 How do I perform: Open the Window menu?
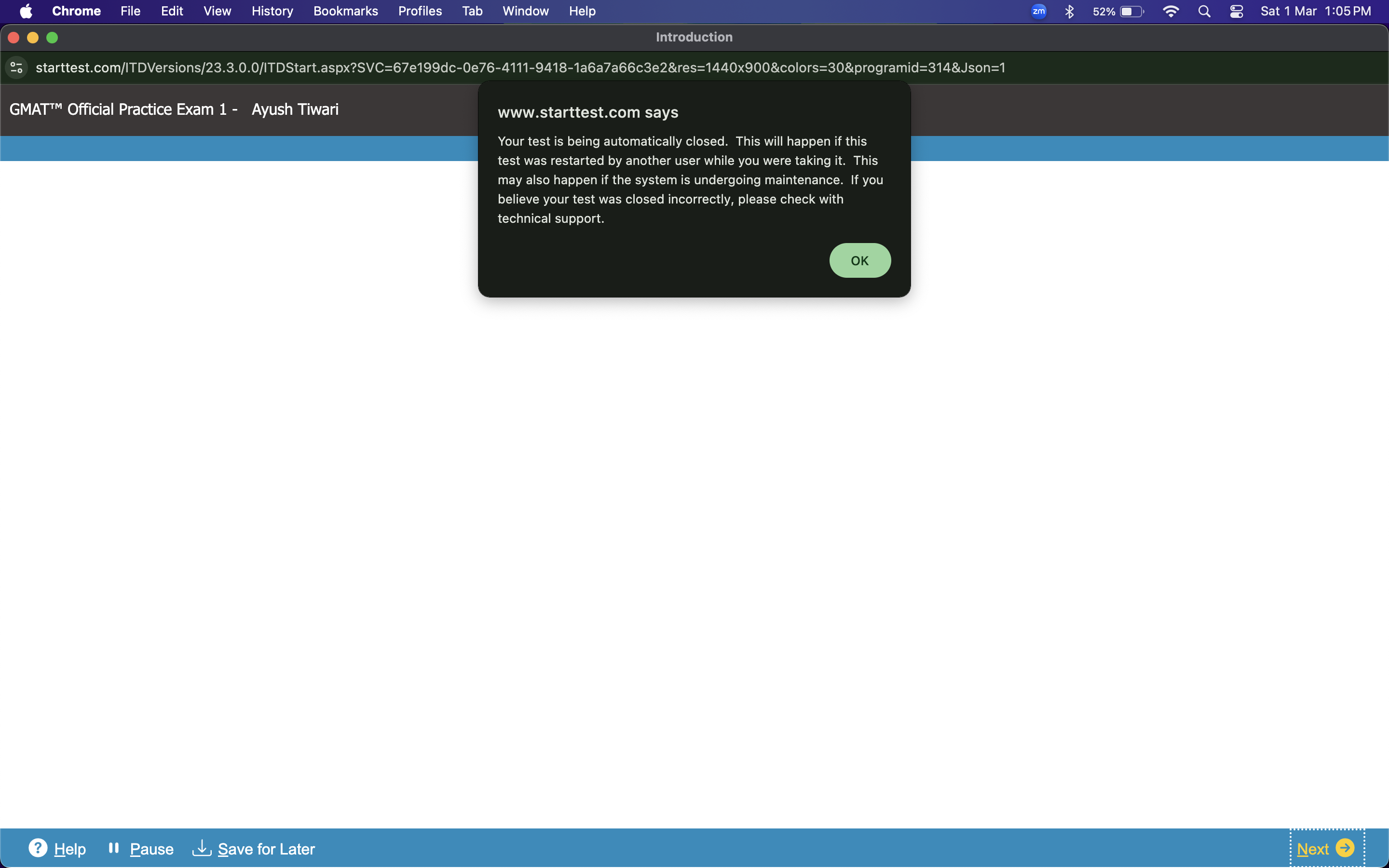[x=525, y=12]
